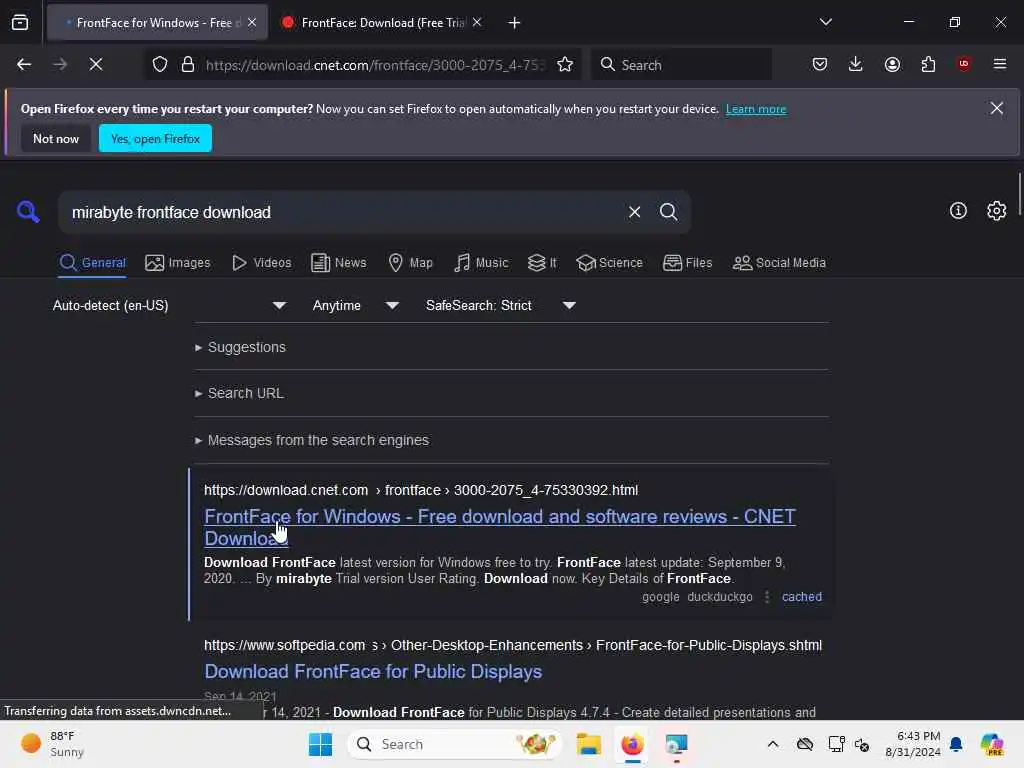Open the SafeSearch: Strict dropdown
1024x768 pixels.
click(x=500, y=306)
